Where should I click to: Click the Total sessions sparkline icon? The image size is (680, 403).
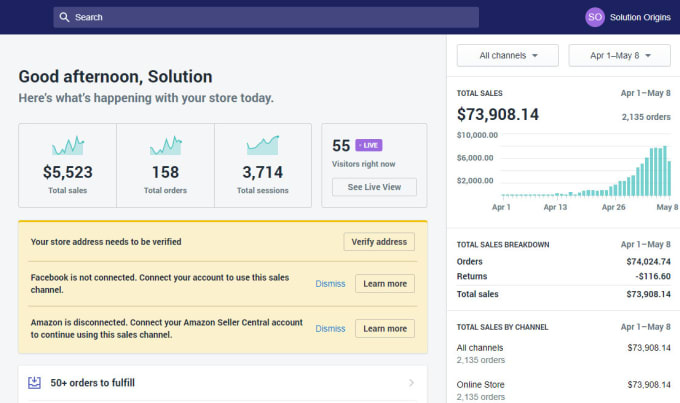[x=263, y=145]
